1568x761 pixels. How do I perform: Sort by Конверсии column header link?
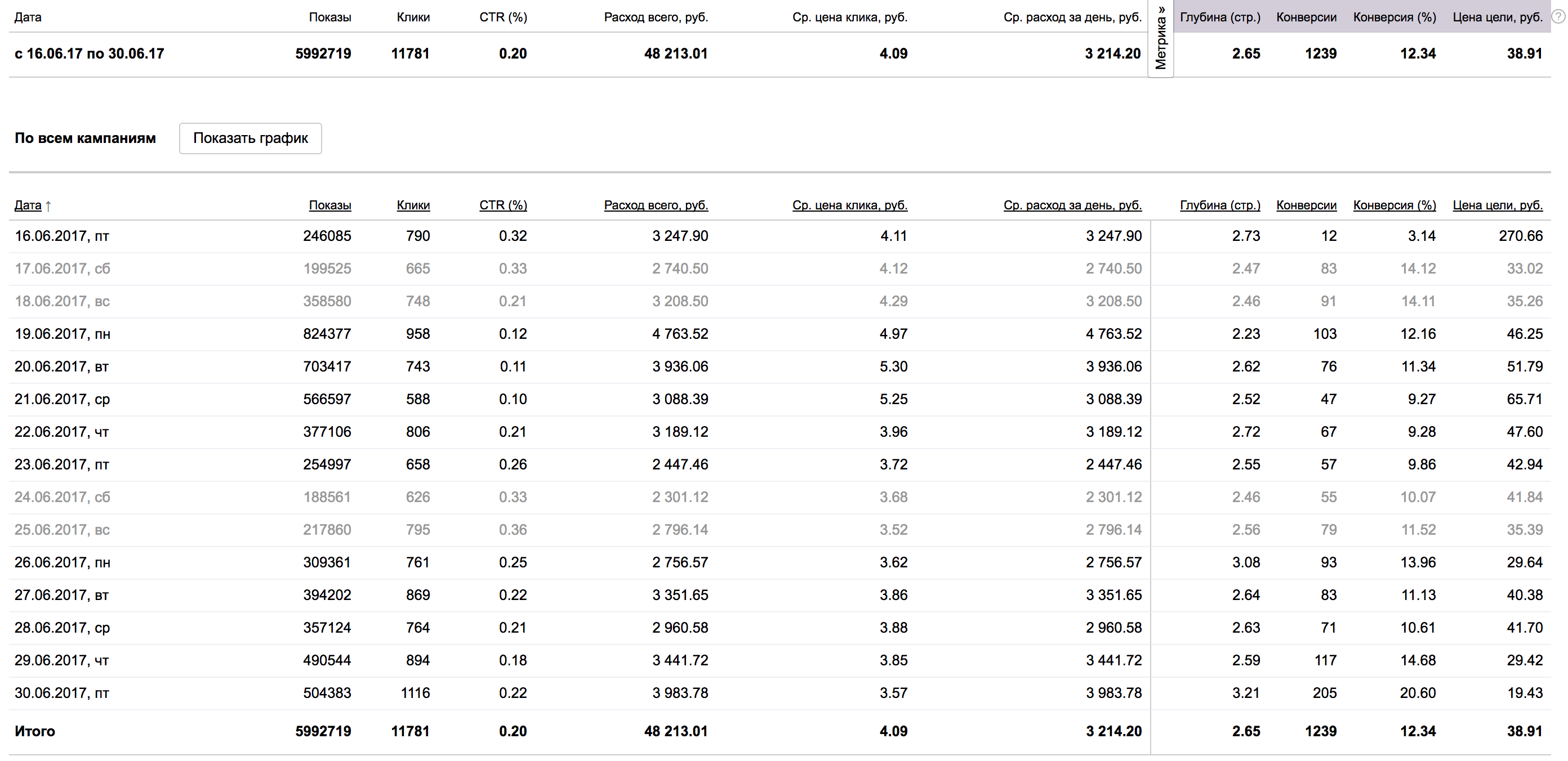(x=1306, y=205)
